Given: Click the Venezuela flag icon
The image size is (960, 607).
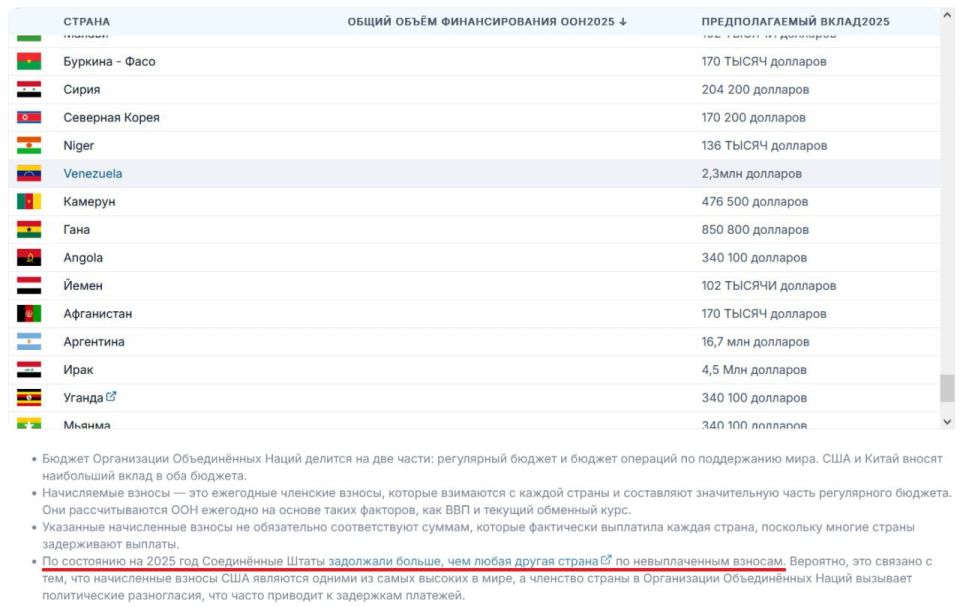Looking at the screenshot, I should tap(29, 174).
